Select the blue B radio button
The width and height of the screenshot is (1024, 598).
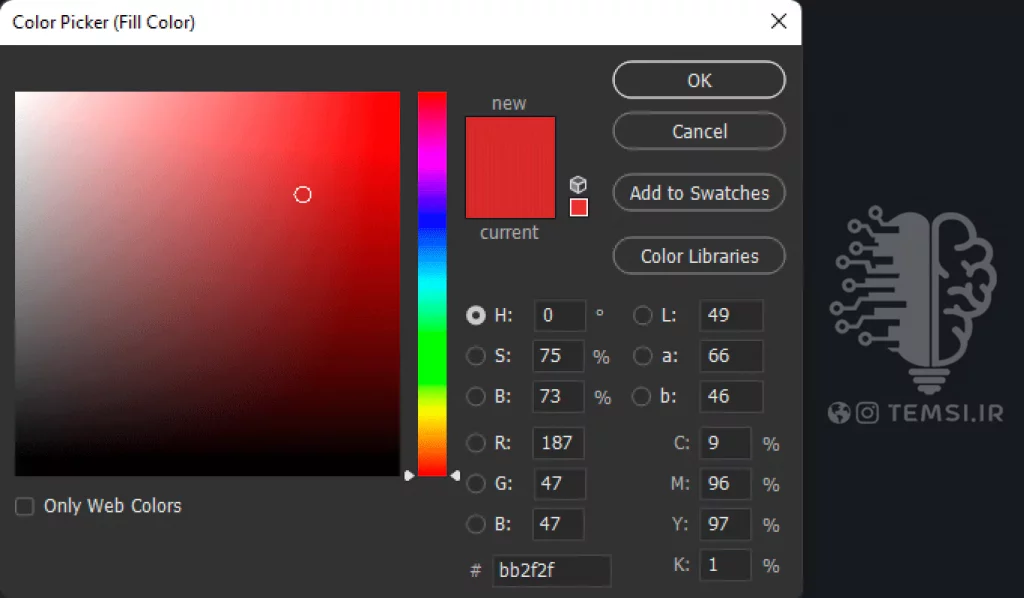tap(476, 524)
